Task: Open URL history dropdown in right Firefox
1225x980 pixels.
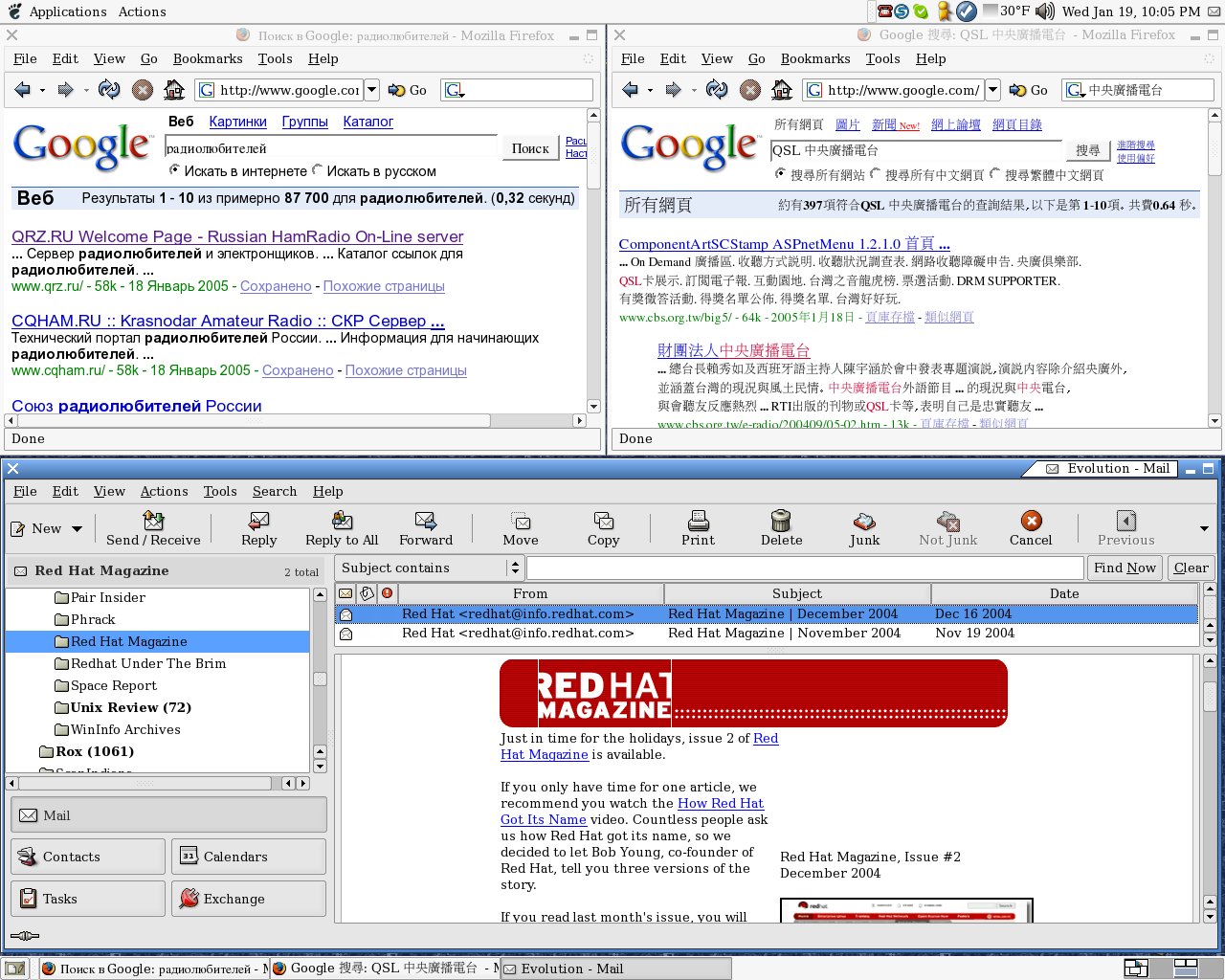Action: [x=992, y=90]
